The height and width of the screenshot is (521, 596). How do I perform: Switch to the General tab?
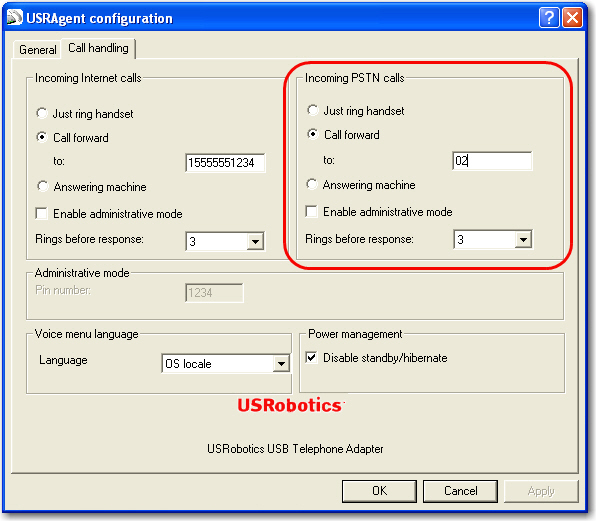pos(37,50)
